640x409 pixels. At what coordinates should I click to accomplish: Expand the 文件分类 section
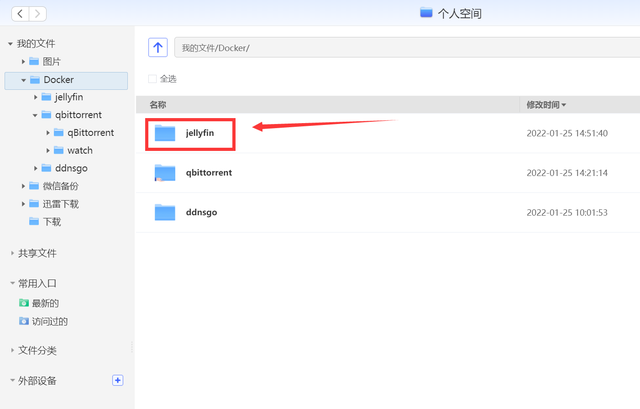12,350
